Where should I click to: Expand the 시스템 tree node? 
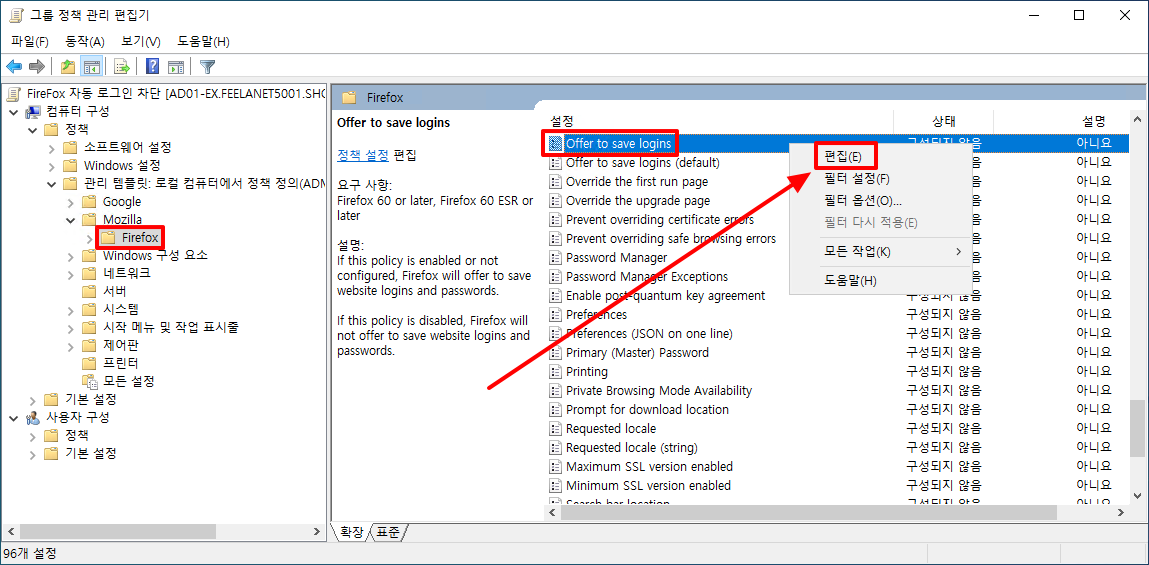[70, 309]
